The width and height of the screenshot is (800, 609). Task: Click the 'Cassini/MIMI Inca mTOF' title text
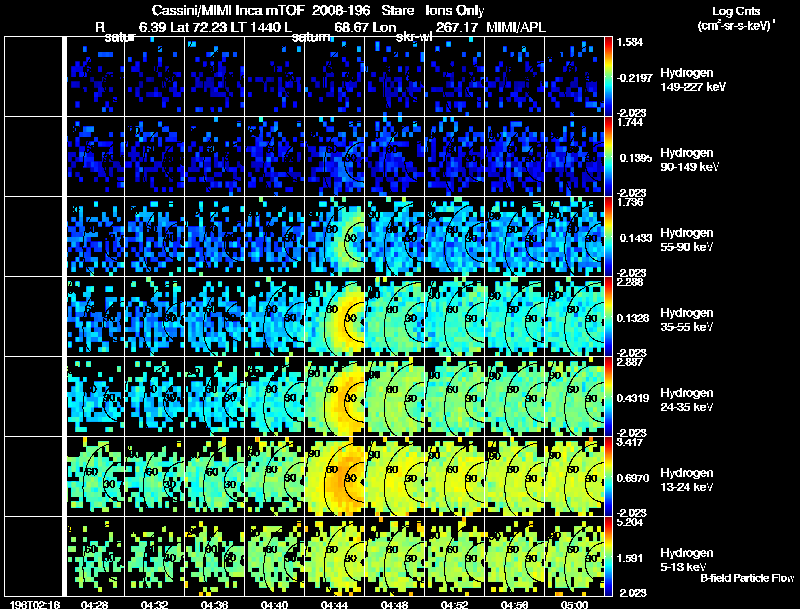(228, 10)
